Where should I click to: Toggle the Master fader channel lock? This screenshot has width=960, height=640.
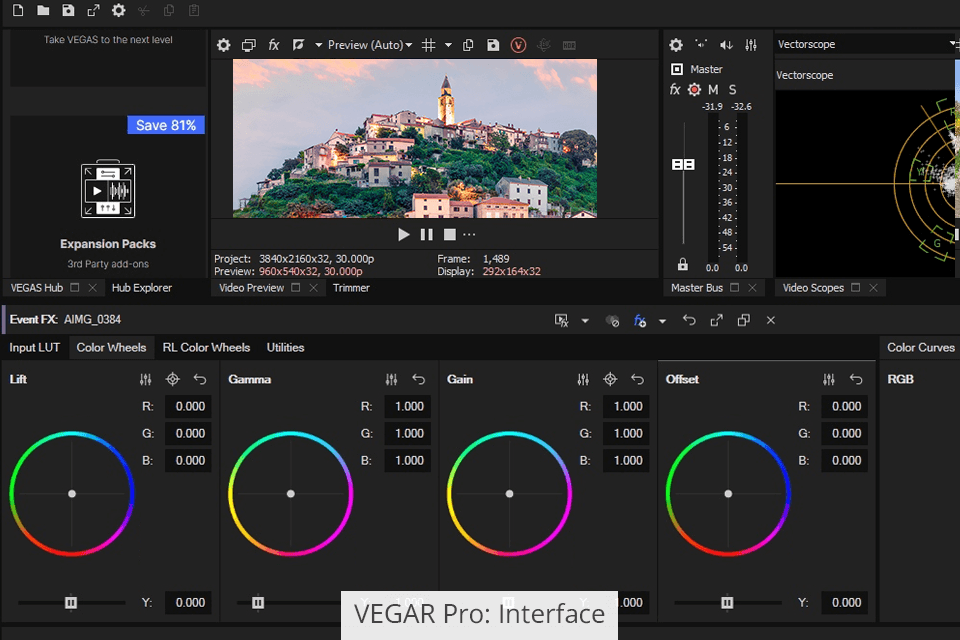[x=683, y=265]
